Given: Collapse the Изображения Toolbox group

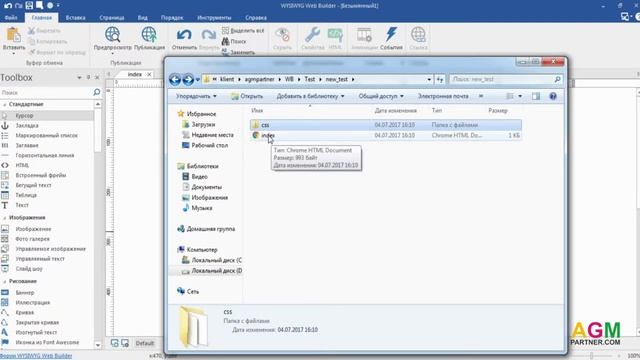Looking at the screenshot, I should coord(5,218).
